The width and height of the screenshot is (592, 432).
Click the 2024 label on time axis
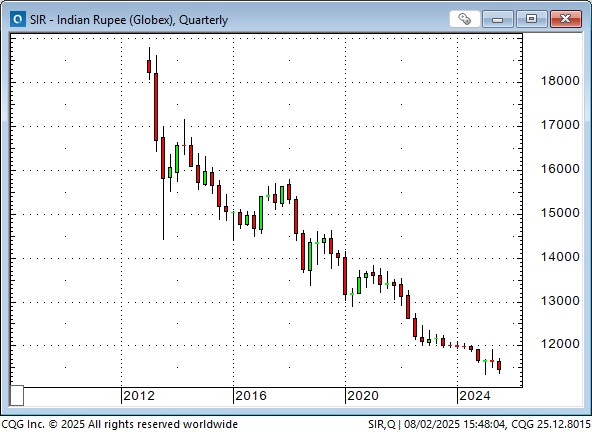click(x=475, y=396)
